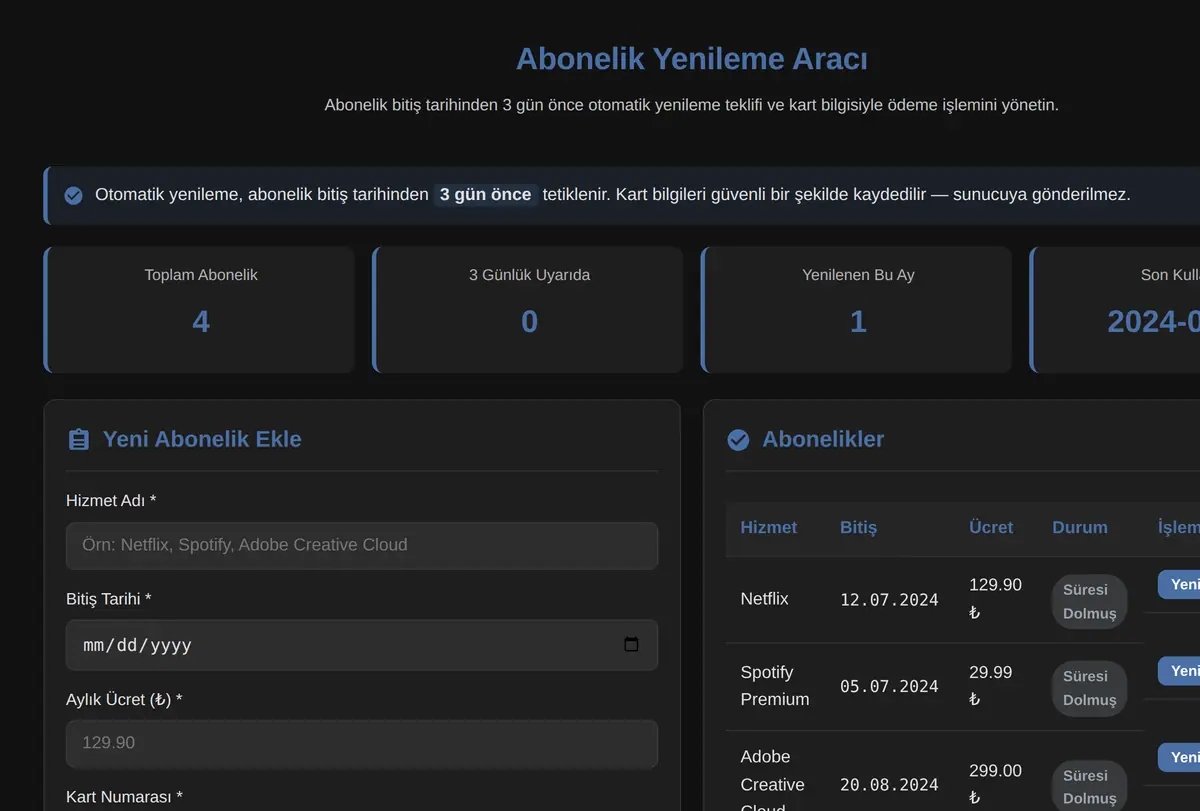This screenshot has height=811, width=1200.
Task: Focus the Hizmet Adı input field
Action: tap(362, 545)
